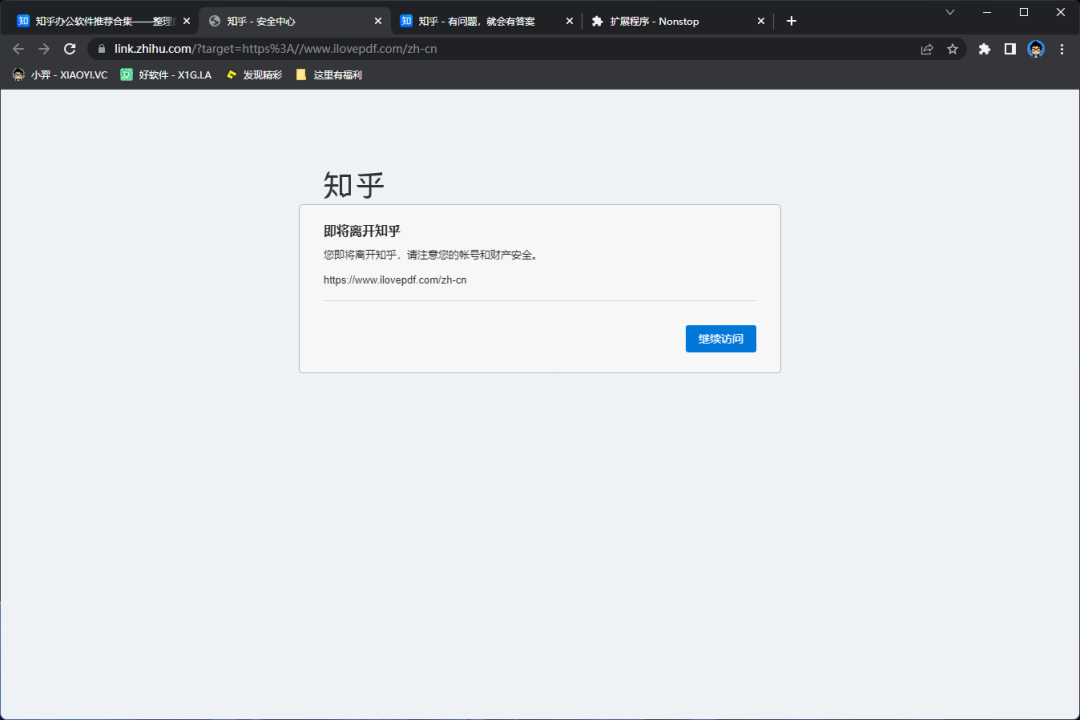Viewport: 1080px width, 720px height.
Task: Toggle the browser side panel
Action: pos(1010,49)
